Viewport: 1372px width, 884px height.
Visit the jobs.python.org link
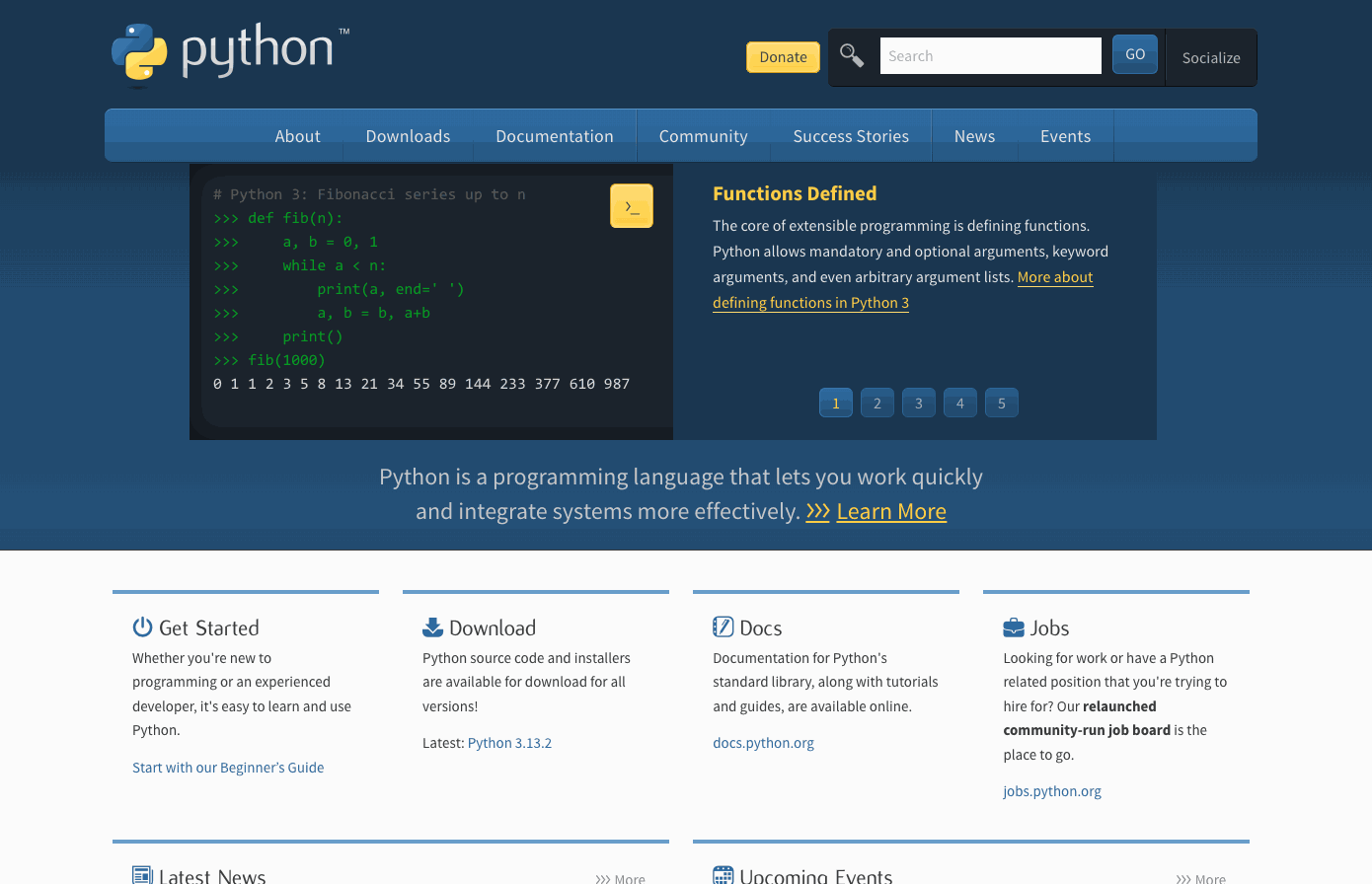(x=1052, y=791)
